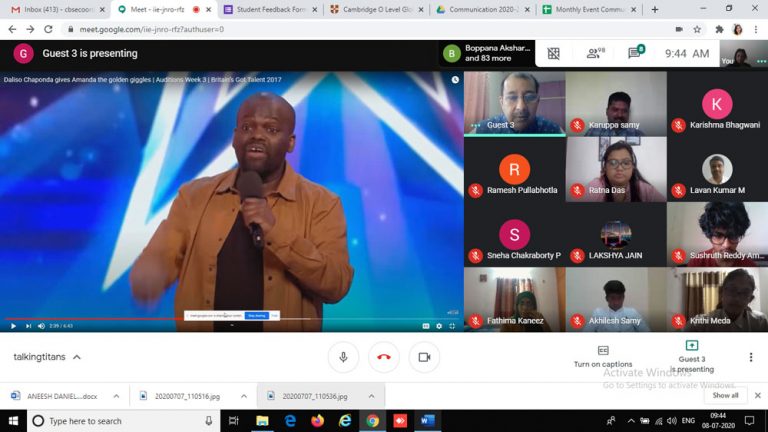The height and width of the screenshot is (432, 768).
Task: Open video player settings gear
Action: pos(439,326)
